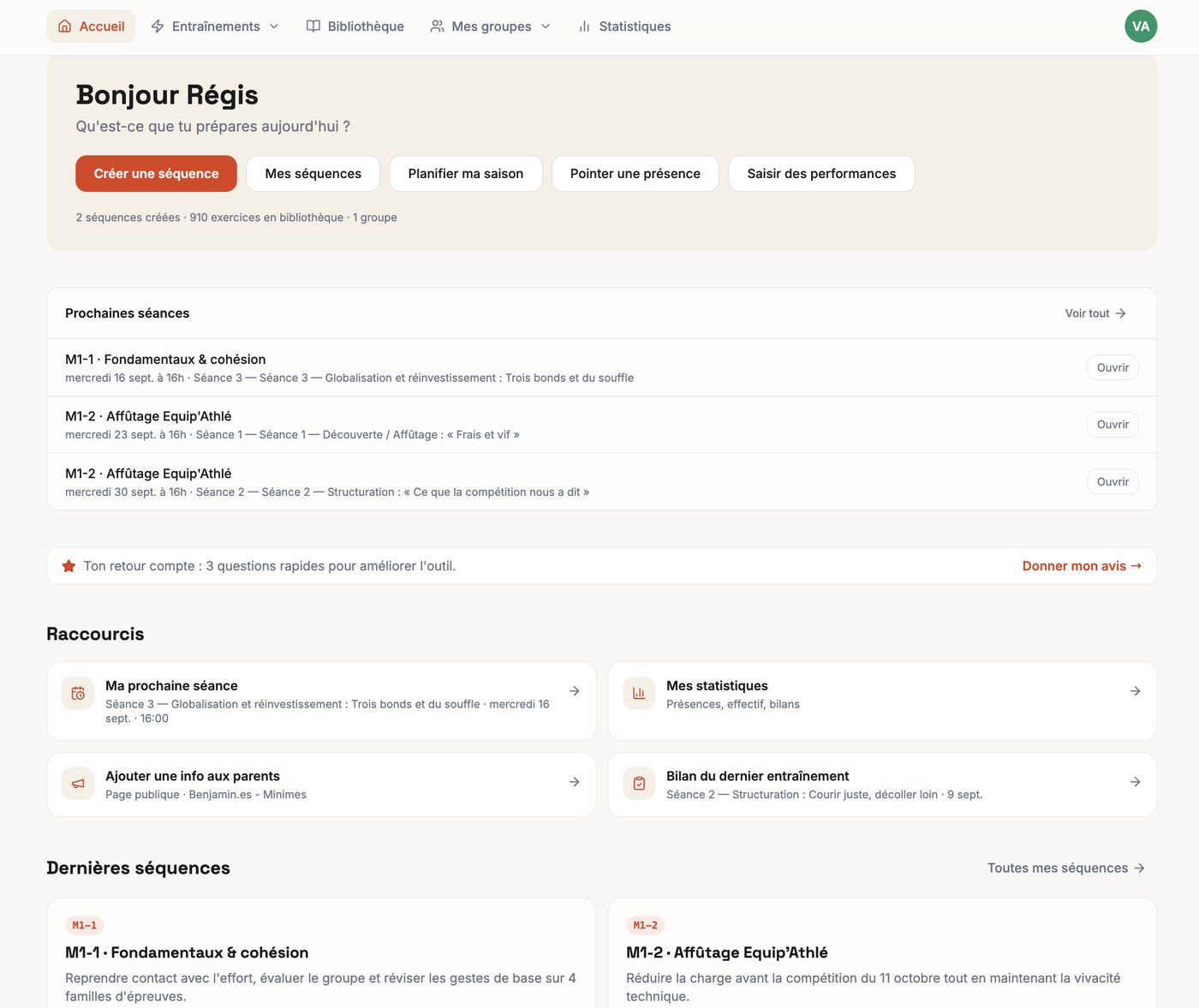Open the 23 sept. Affûtage Equip'Athlé session
Image resolution: width=1199 pixels, height=1008 pixels.
(1113, 425)
